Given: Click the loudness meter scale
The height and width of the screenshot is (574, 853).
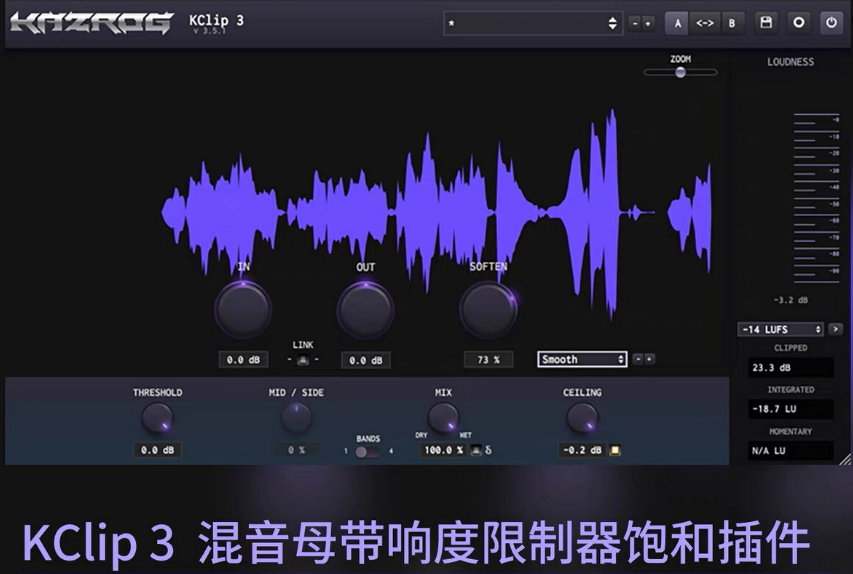Looking at the screenshot, I should [817, 198].
